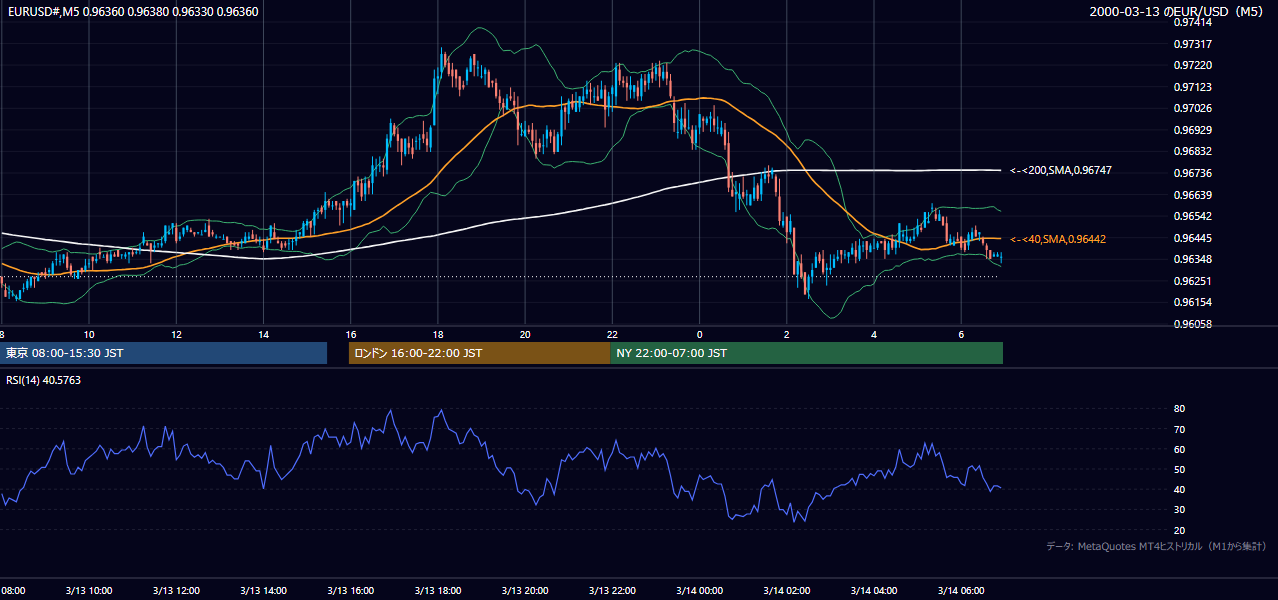
Task: Click the 3/13 16:00 time label
Action: point(351,590)
